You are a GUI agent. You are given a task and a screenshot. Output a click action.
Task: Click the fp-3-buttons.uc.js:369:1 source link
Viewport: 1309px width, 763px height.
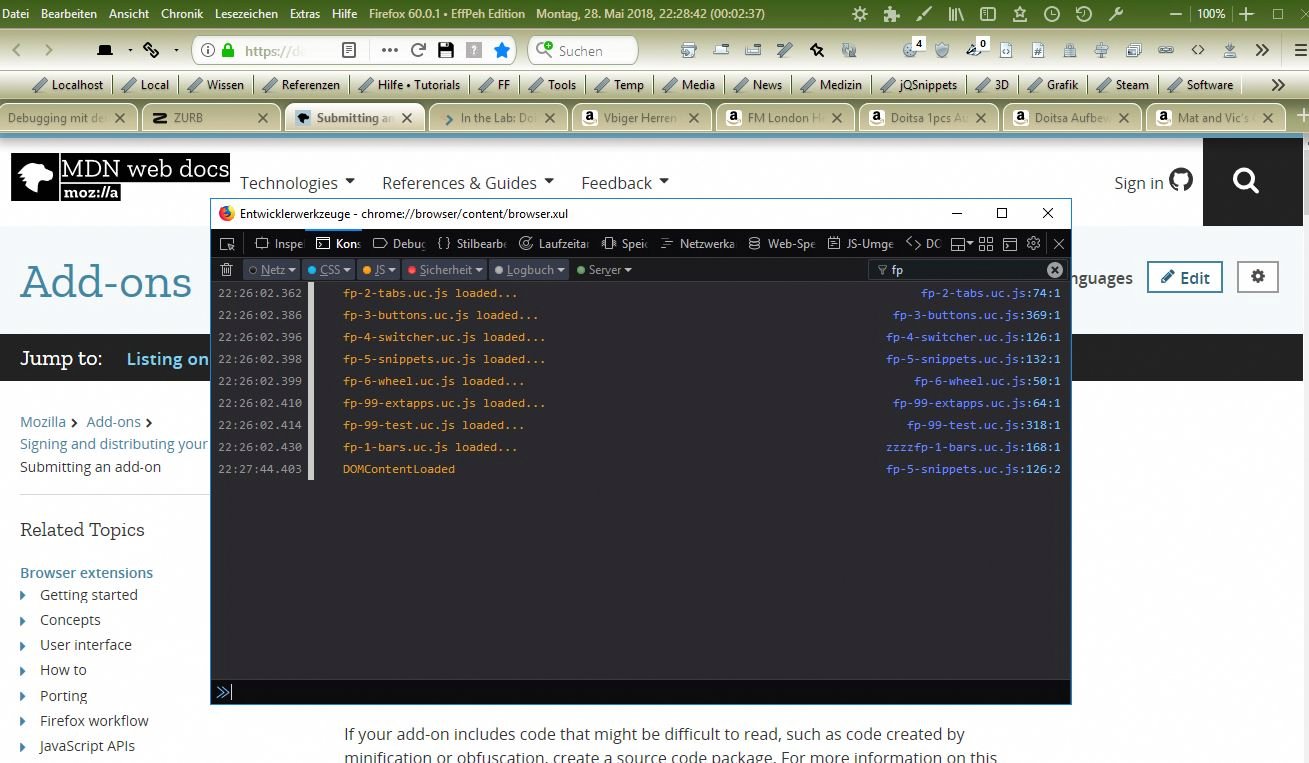point(976,315)
